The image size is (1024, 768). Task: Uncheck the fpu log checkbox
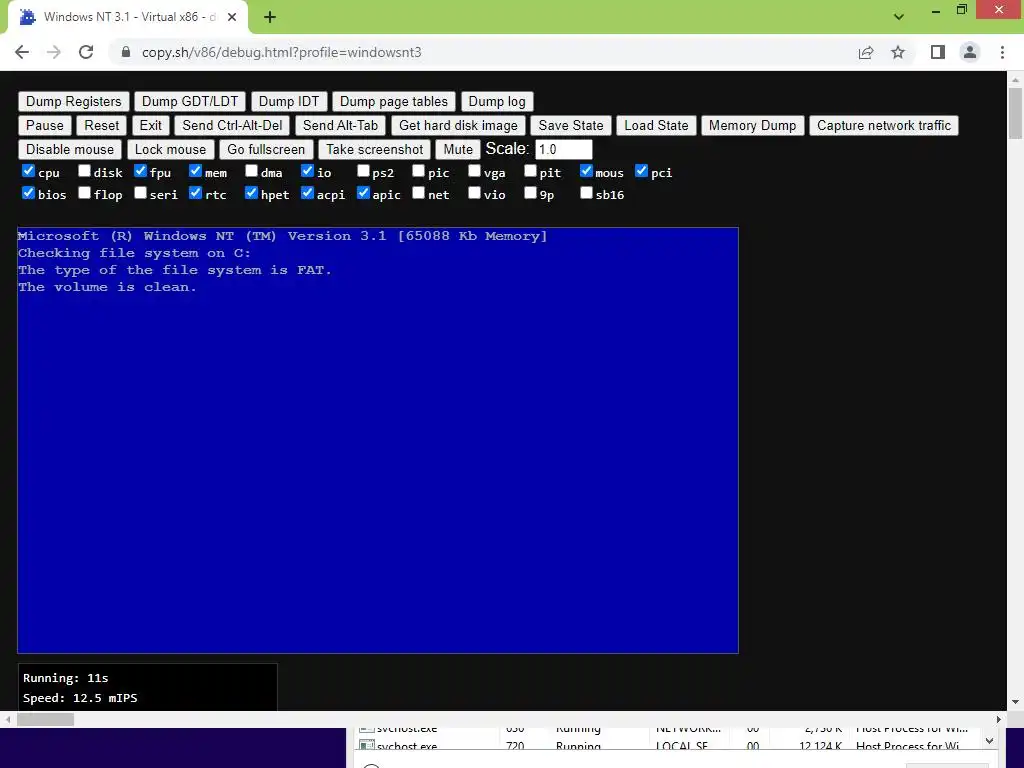click(140, 171)
